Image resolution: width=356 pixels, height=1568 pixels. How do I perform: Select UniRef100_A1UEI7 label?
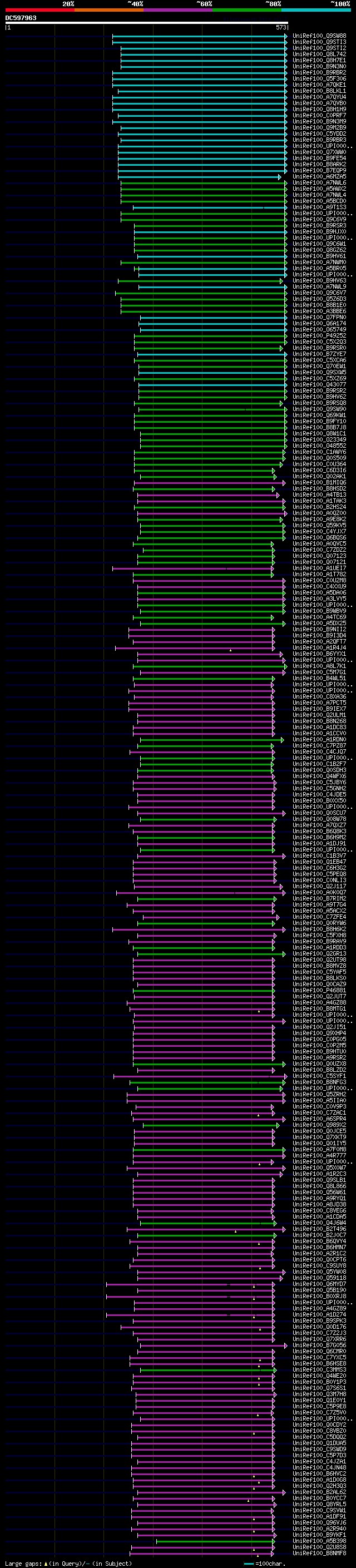coord(319,568)
